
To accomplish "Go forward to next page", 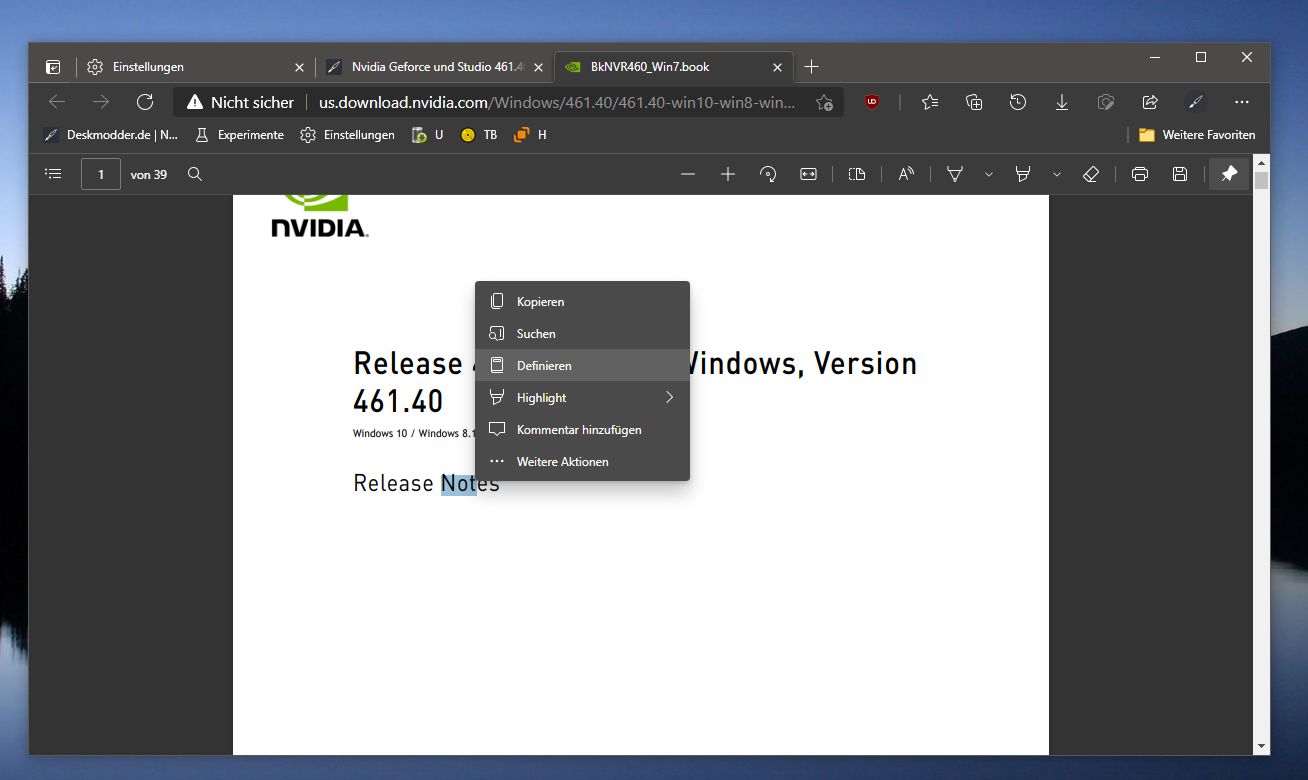I will coord(101,102).
